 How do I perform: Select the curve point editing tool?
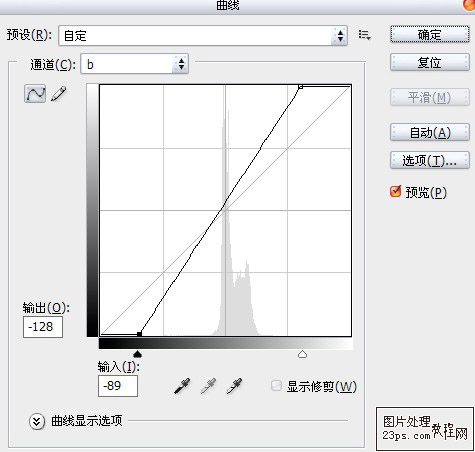pos(35,93)
